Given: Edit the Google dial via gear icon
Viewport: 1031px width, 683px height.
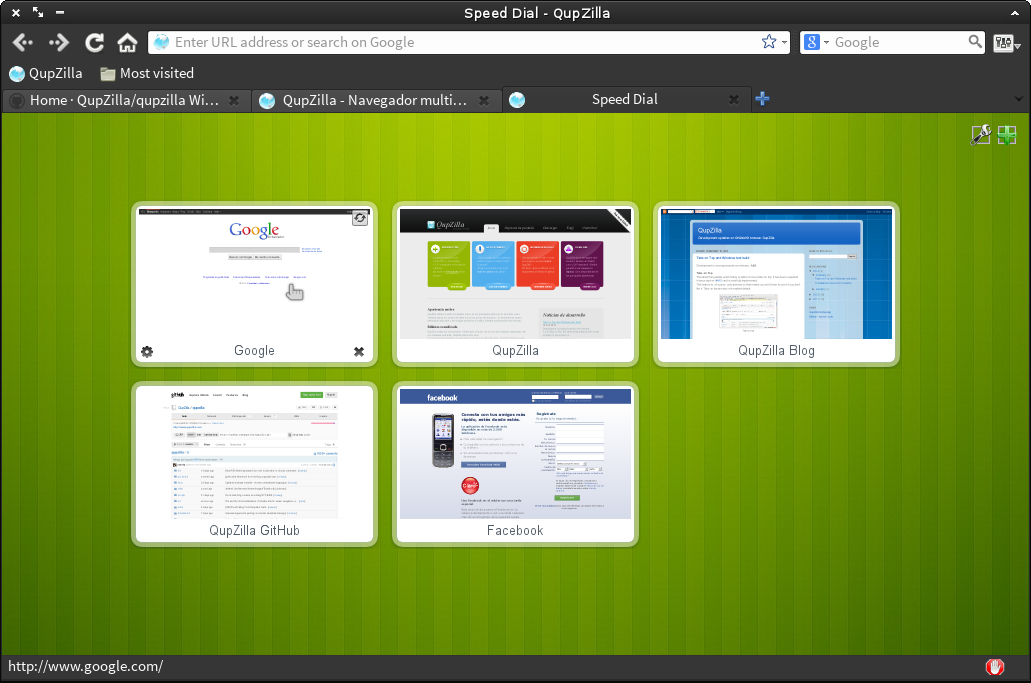Looking at the screenshot, I should point(147,352).
